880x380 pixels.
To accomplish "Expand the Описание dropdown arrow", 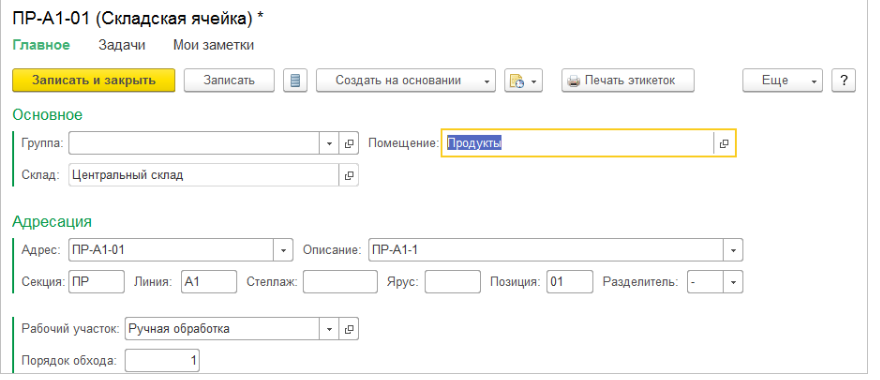I will click(x=733, y=250).
